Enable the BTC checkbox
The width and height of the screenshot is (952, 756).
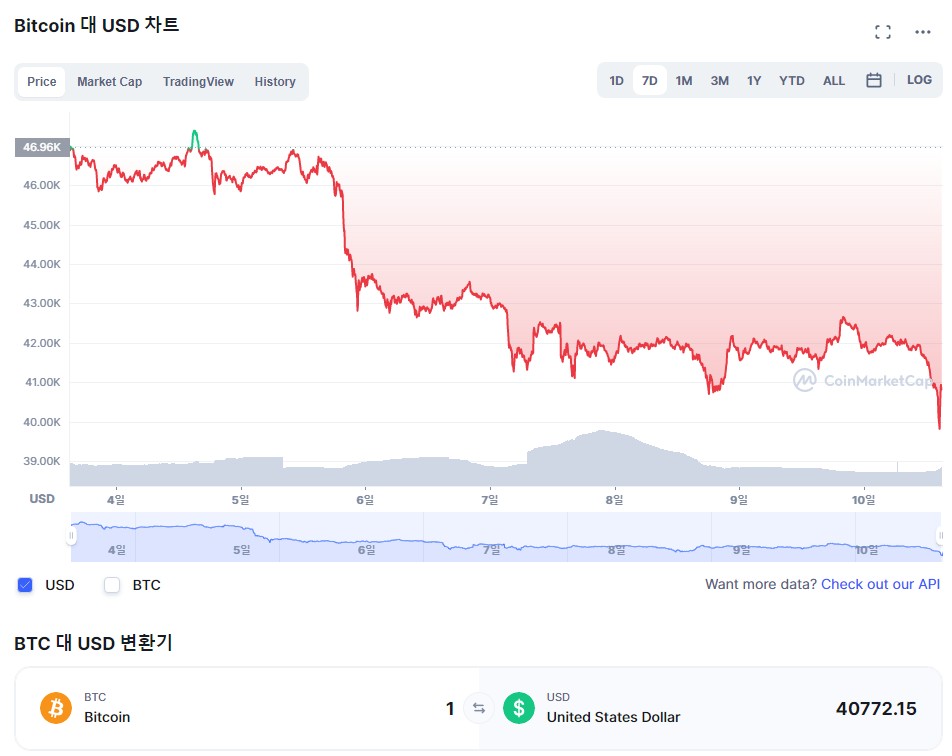click(112, 585)
